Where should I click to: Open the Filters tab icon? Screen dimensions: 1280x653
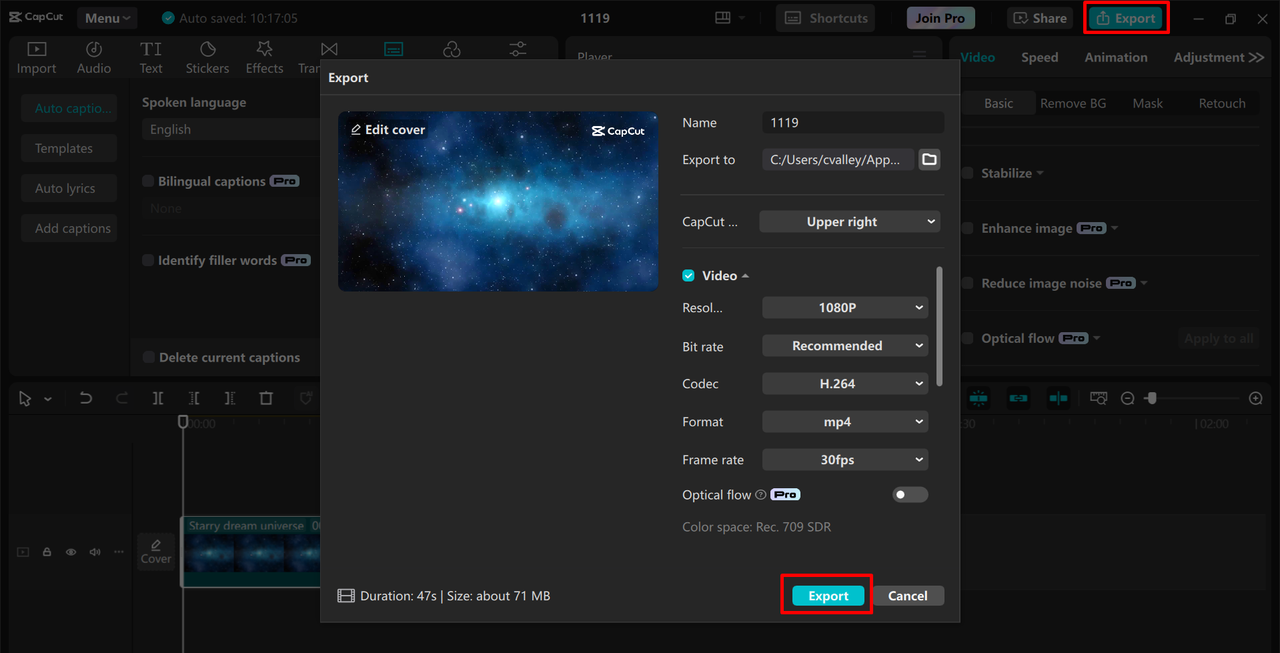(452, 49)
